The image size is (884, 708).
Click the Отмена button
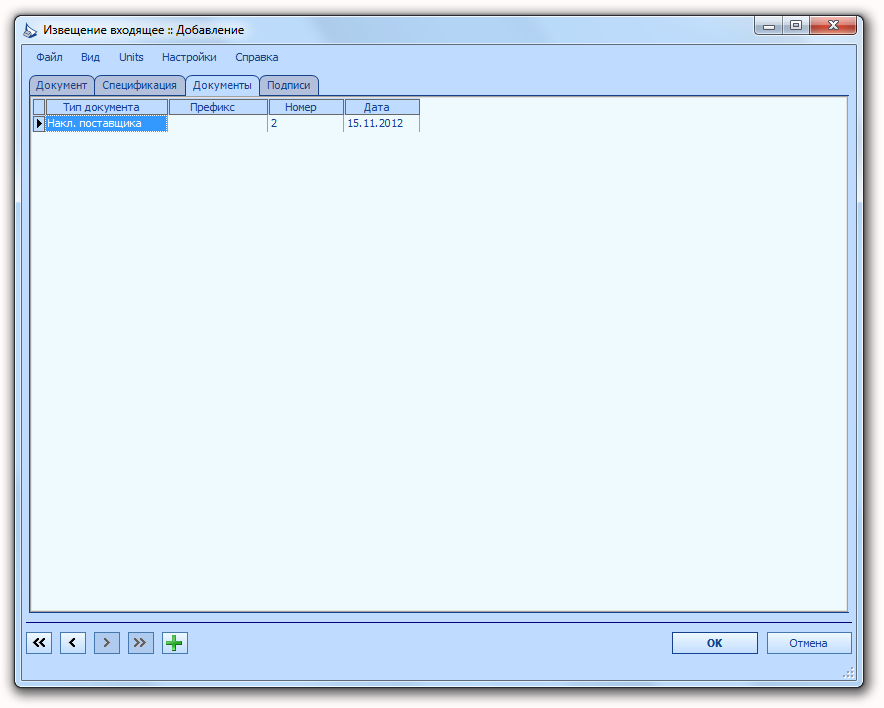[x=808, y=643]
